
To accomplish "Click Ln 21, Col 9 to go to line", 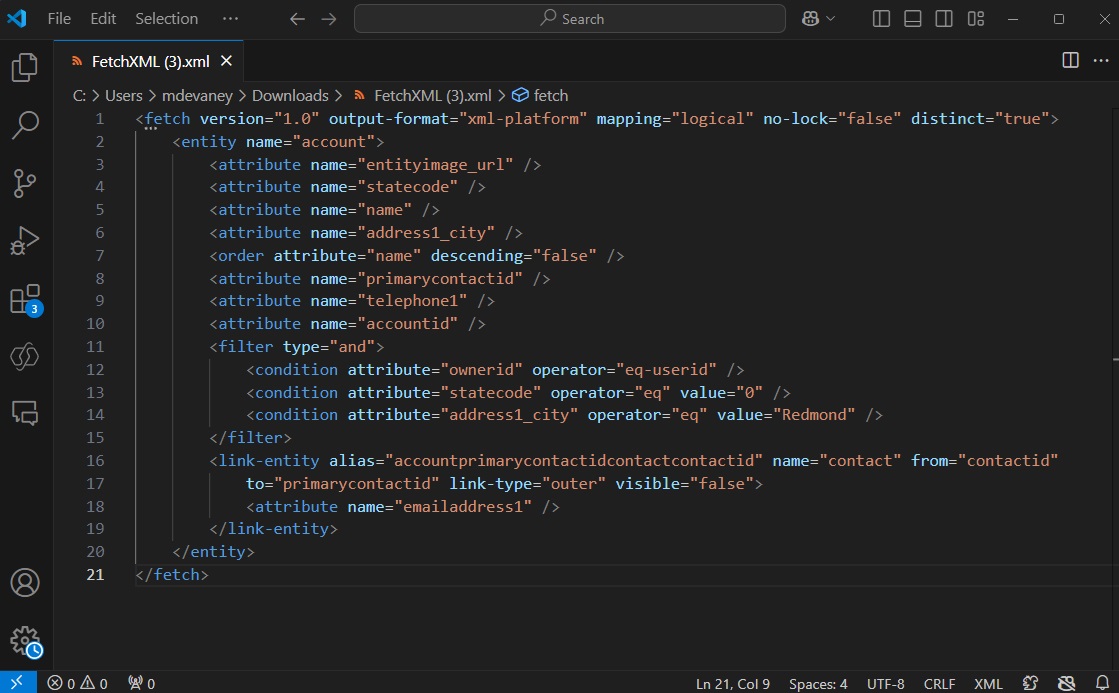I will pos(732,683).
